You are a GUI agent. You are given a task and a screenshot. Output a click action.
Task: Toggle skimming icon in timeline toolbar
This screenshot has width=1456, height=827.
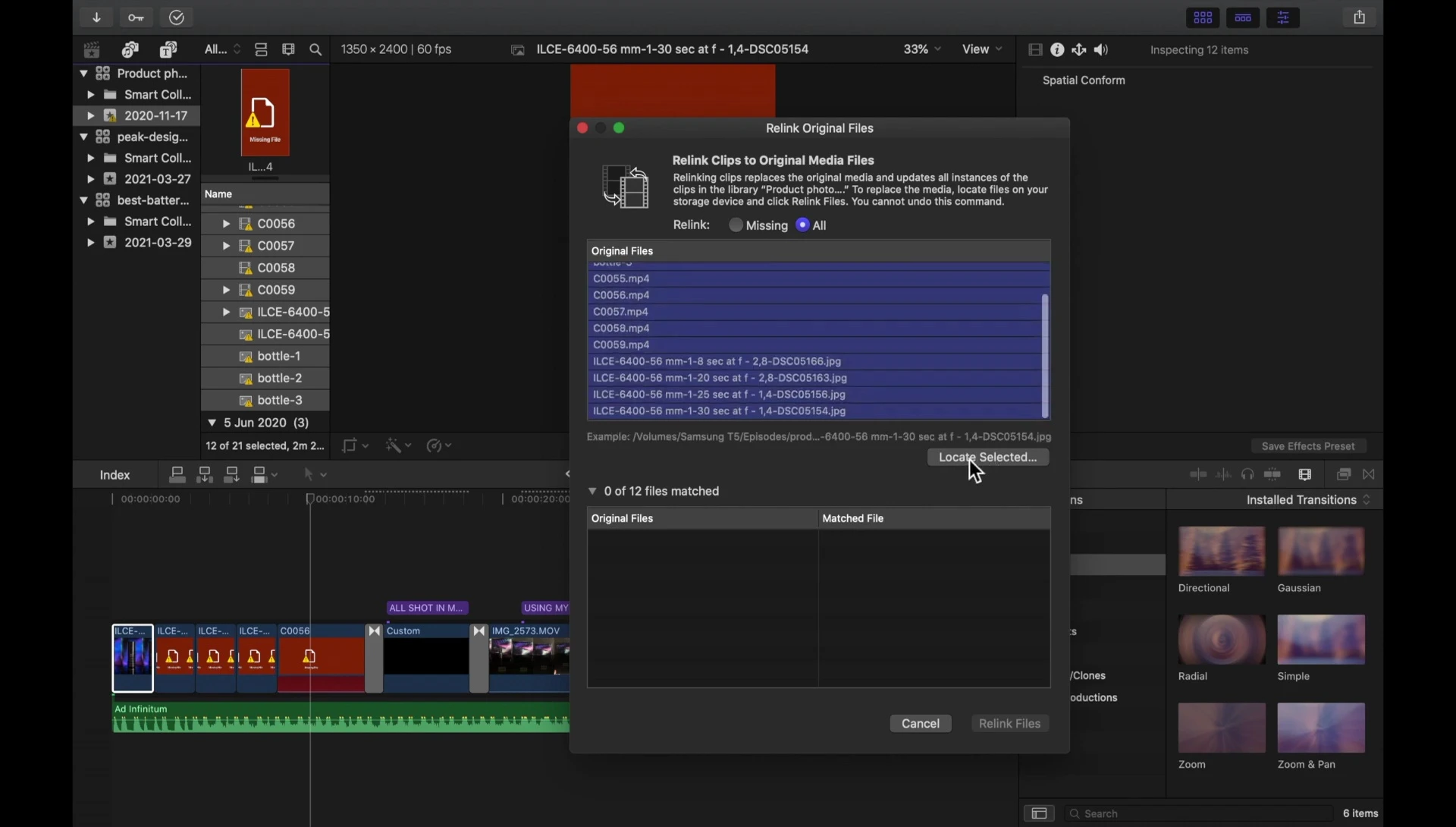pos(1198,476)
